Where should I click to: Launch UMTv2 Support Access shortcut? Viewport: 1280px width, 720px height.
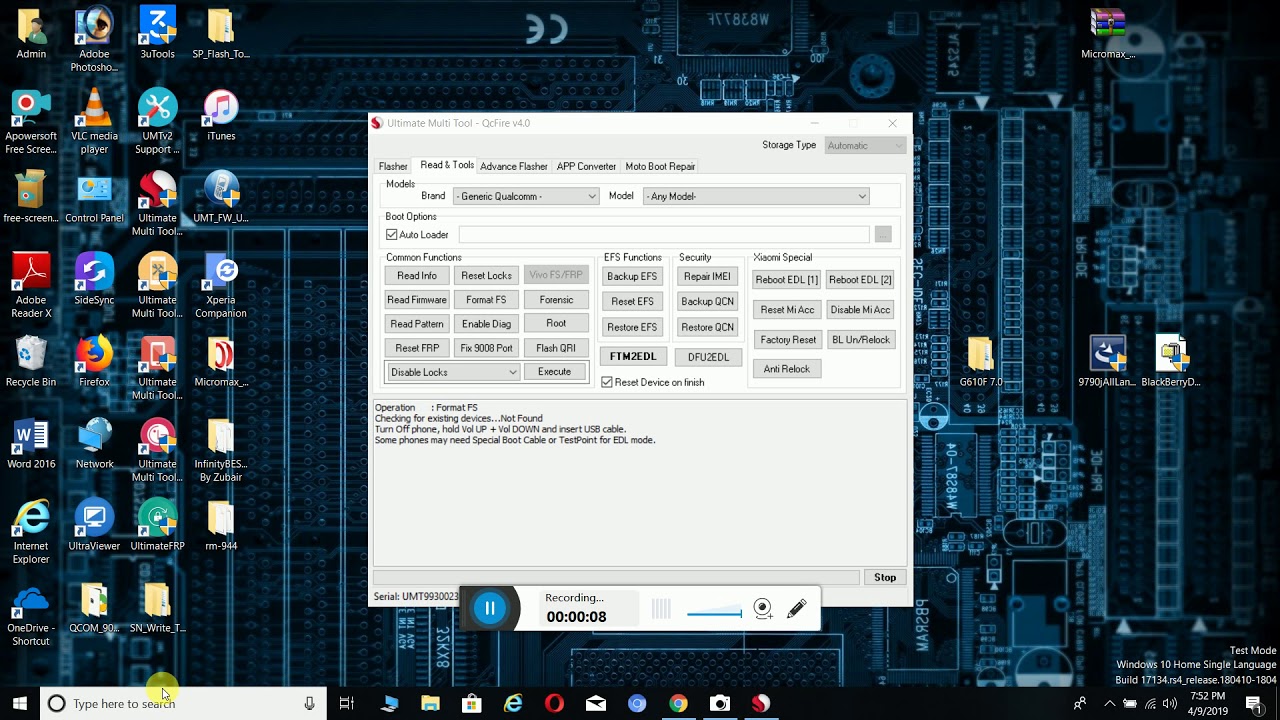click(x=157, y=122)
